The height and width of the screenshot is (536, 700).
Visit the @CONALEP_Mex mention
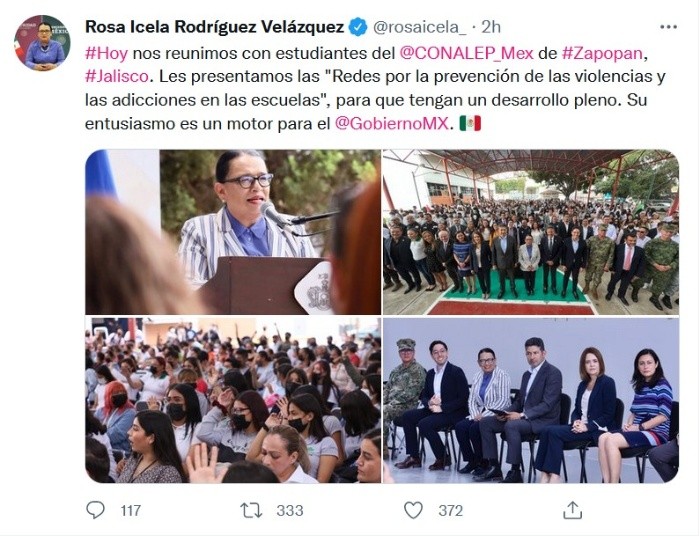coord(467,54)
